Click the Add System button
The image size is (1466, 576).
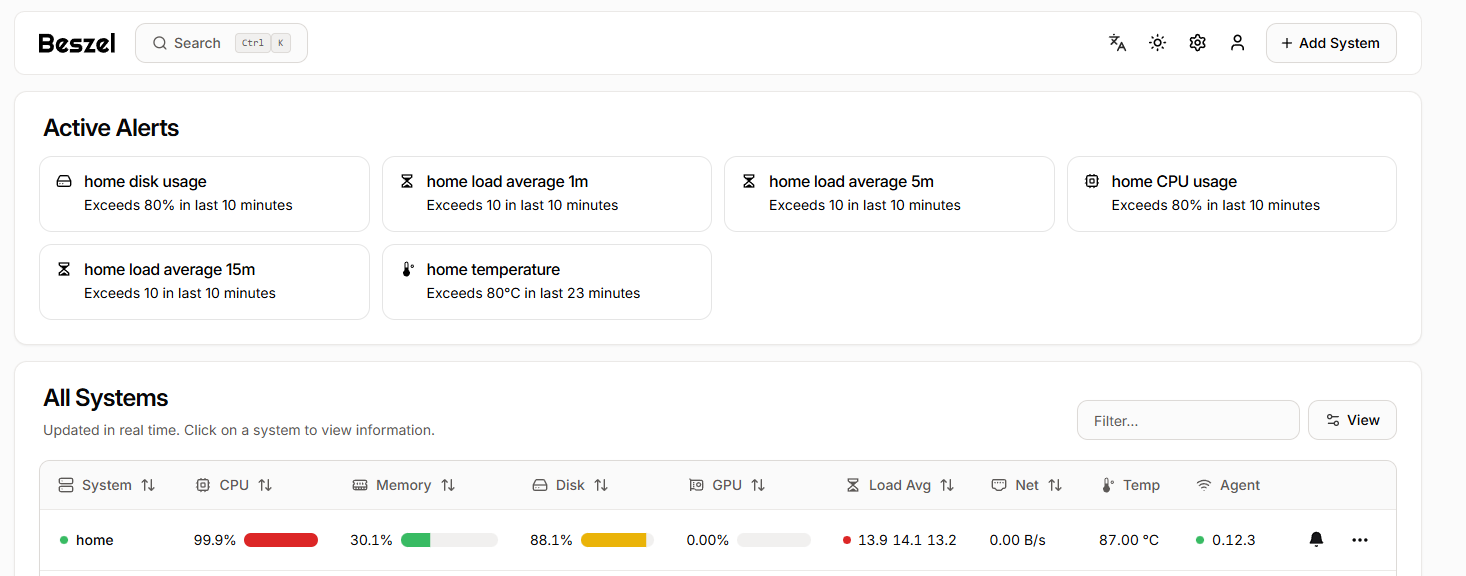tap(1330, 43)
